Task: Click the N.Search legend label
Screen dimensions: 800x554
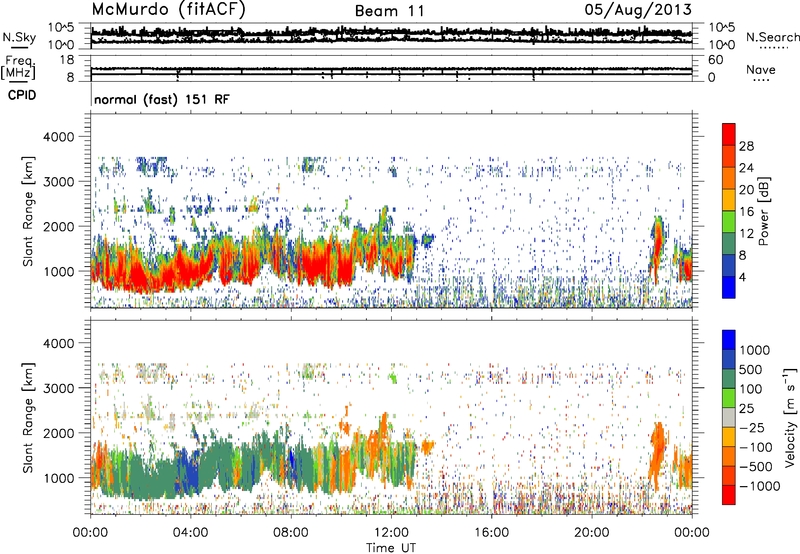Action: [772, 37]
